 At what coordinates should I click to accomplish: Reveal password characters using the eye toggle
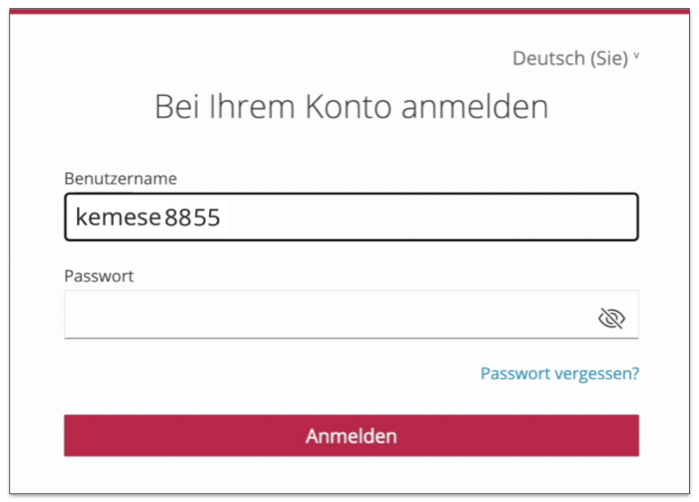(611, 318)
